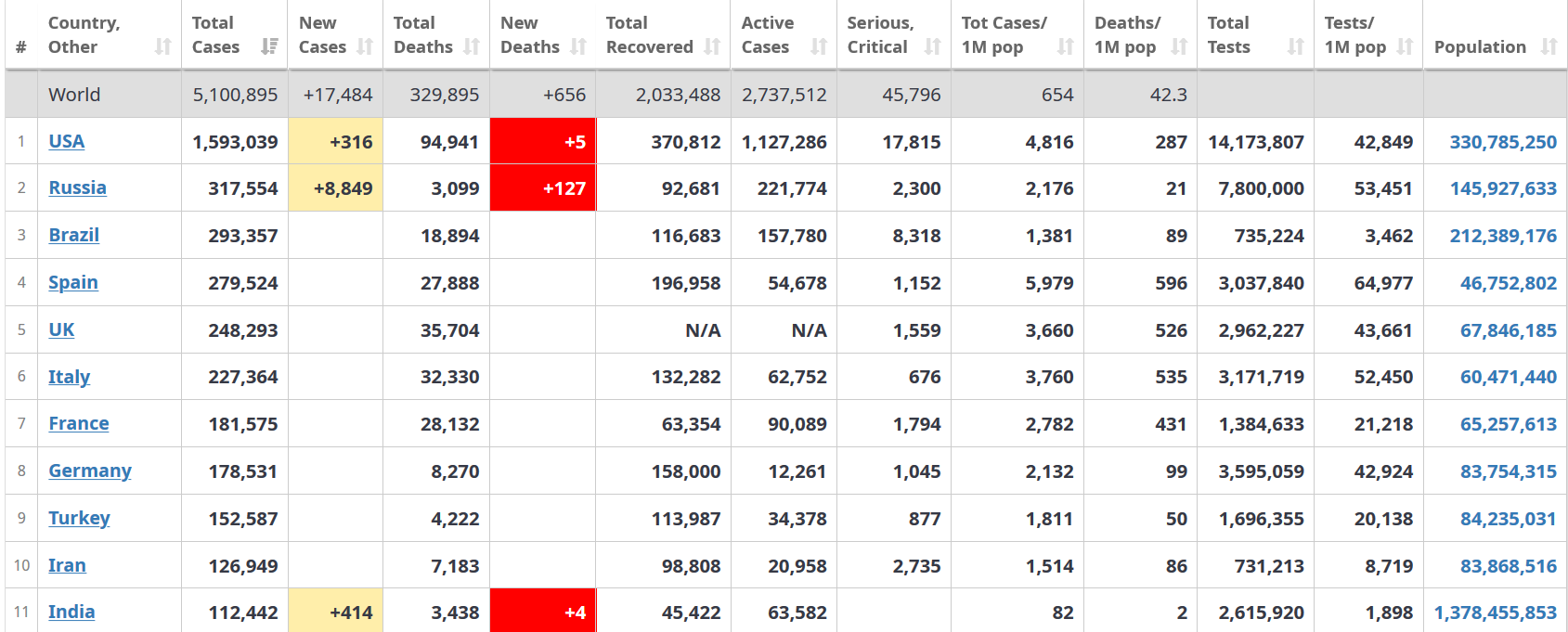This screenshot has height=632, width=1568.
Task: Sort by Serious, Critical sort icon
Action: point(933,46)
